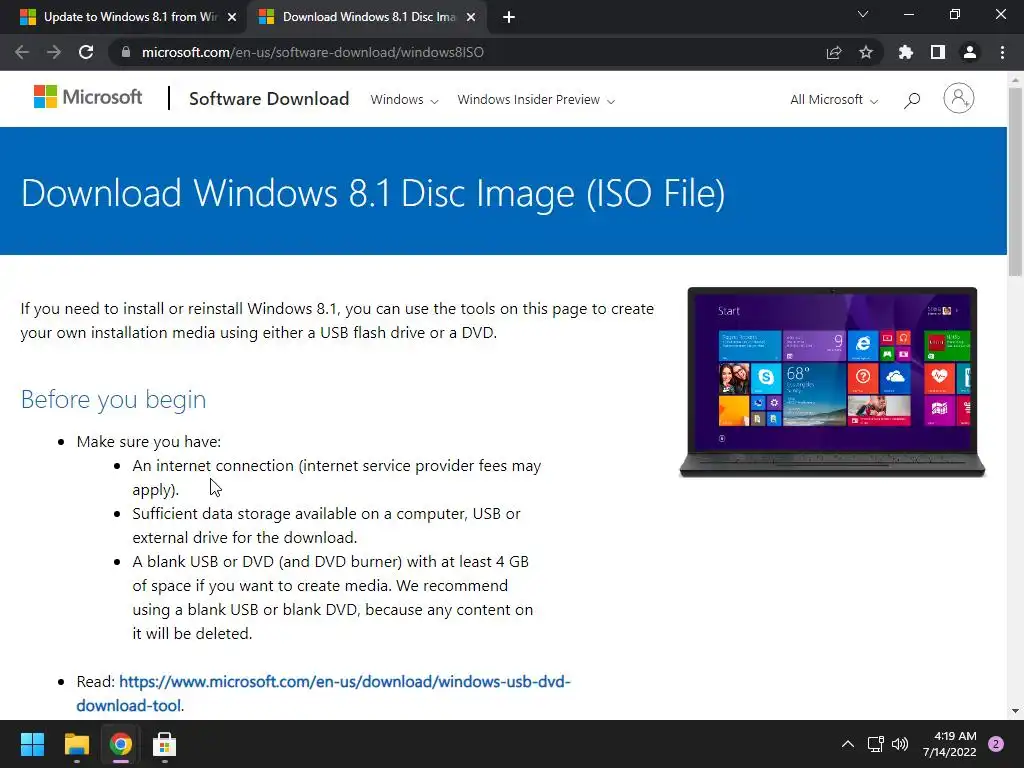This screenshot has width=1024, height=768.
Task: Open the site search magnifier
Action: [912, 100]
